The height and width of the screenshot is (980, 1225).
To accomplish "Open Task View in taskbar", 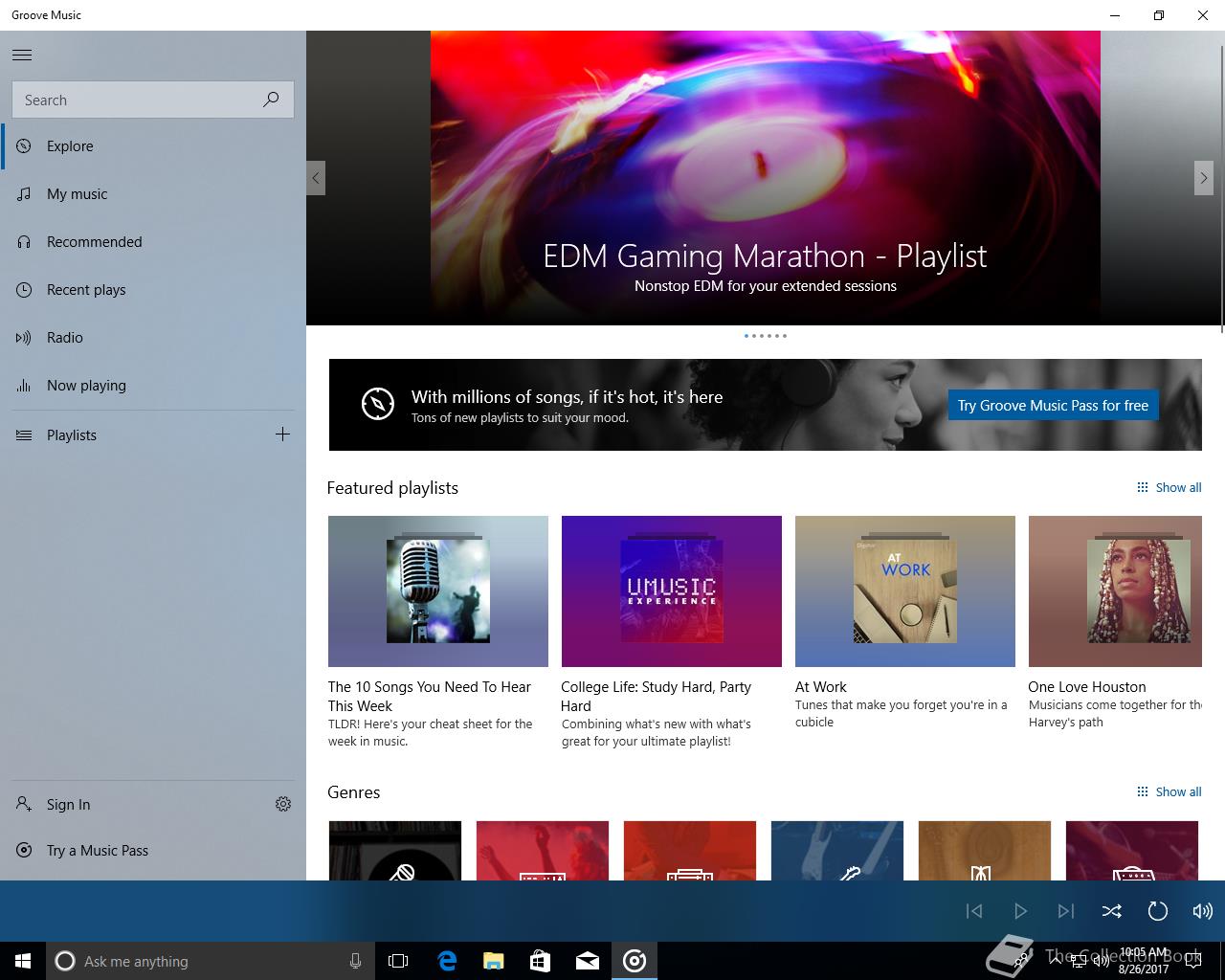I will tap(398, 961).
